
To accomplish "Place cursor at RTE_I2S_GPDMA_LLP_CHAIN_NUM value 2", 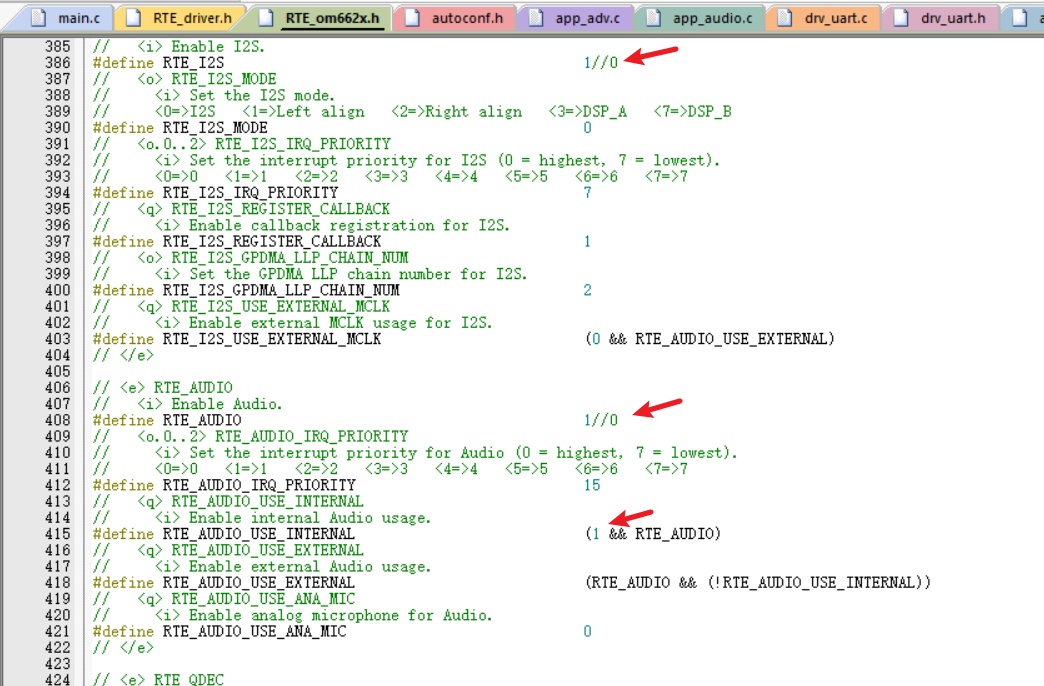I will click(587, 290).
